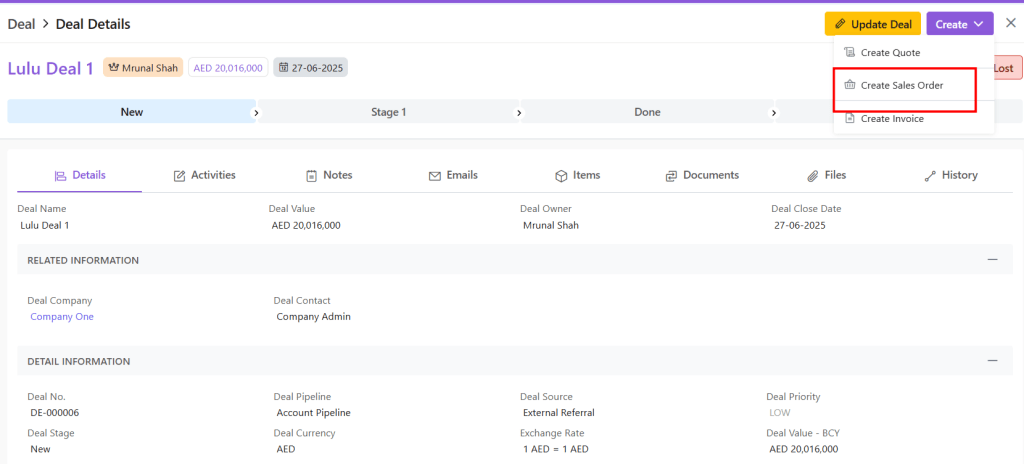Collapse the Detail Information section
The width and height of the screenshot is (1024, 464).
[992, 361]
